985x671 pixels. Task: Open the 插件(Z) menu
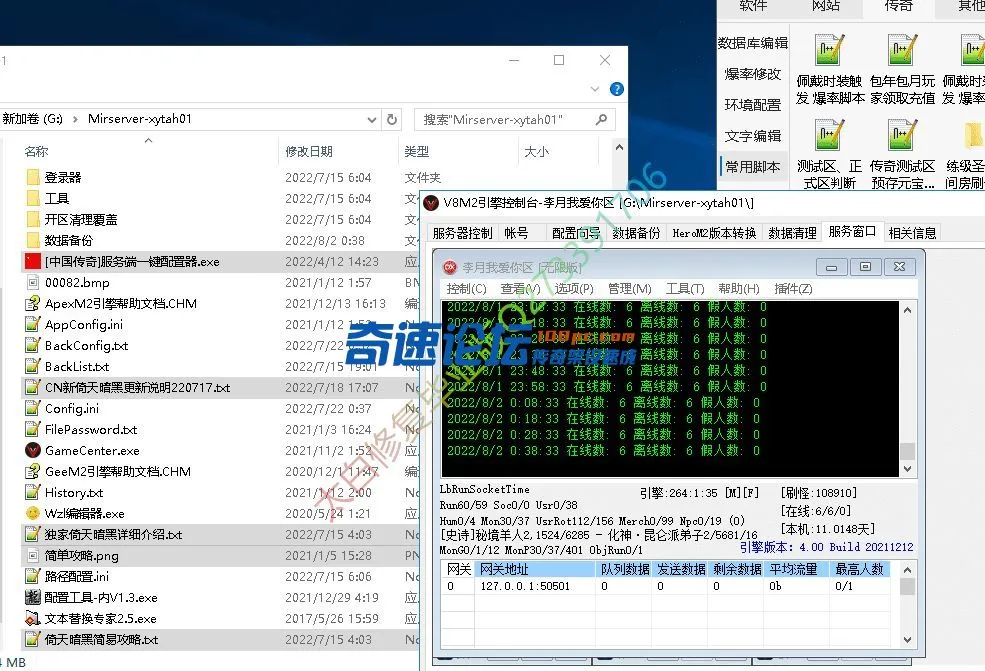pos(793,288)
